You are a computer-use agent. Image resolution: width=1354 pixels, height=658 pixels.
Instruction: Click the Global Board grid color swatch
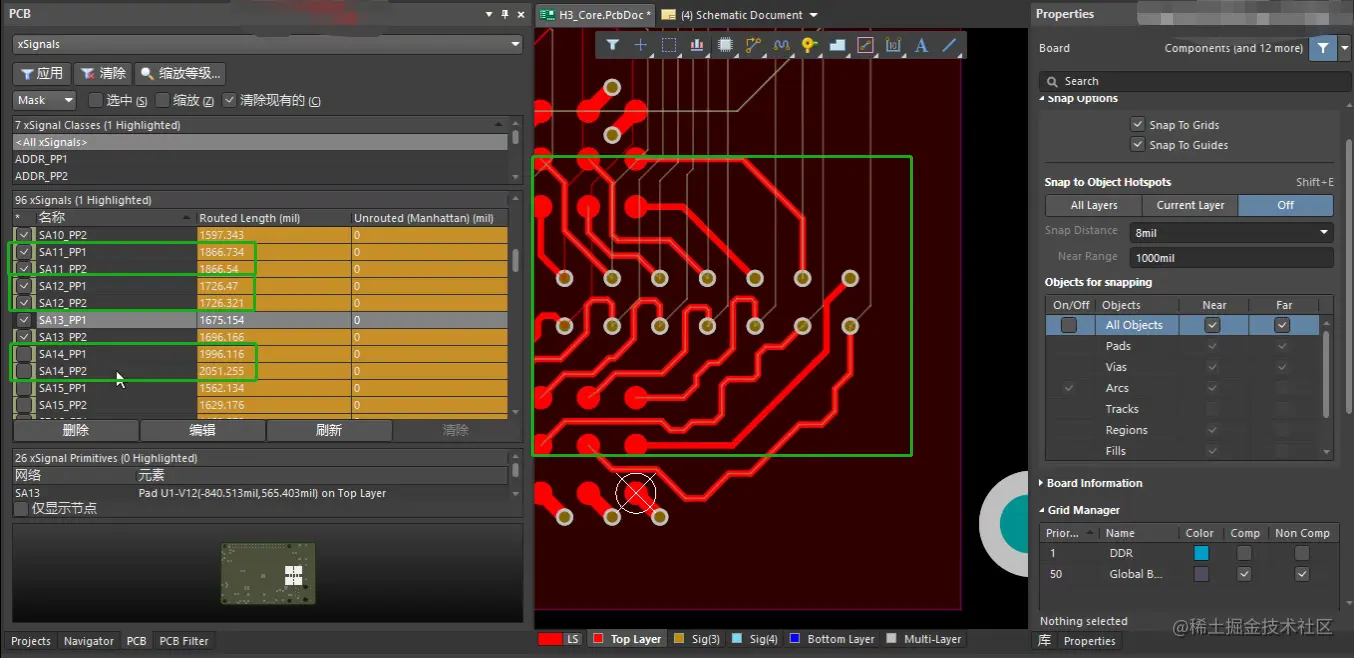[1201, 574]
